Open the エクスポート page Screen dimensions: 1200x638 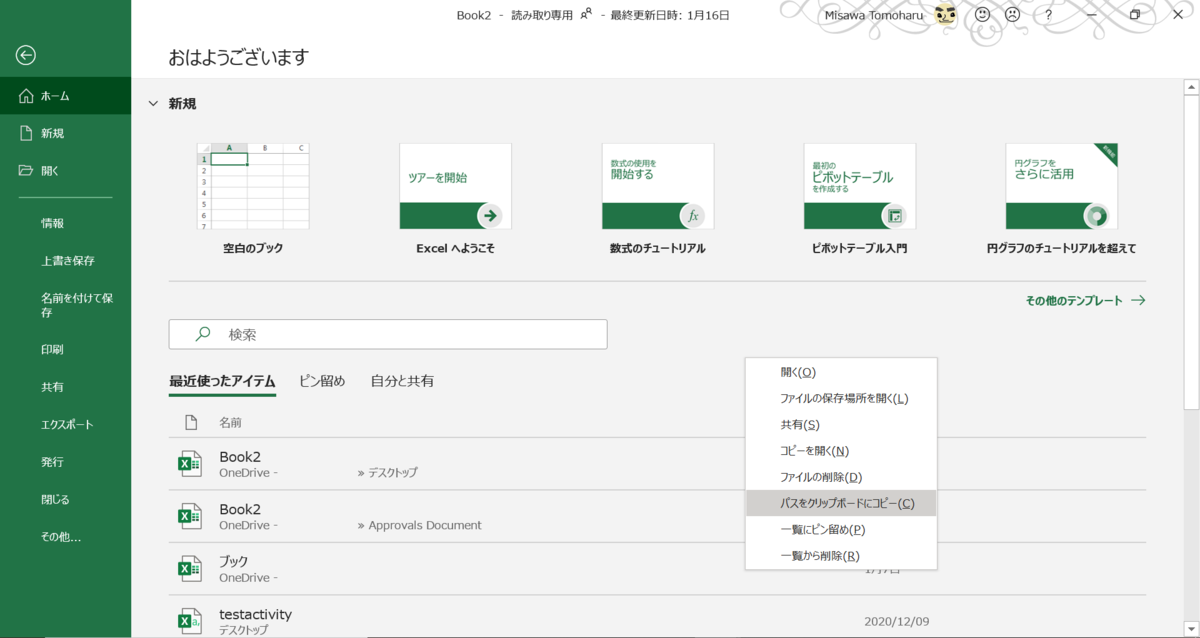(x=65, y=424)
